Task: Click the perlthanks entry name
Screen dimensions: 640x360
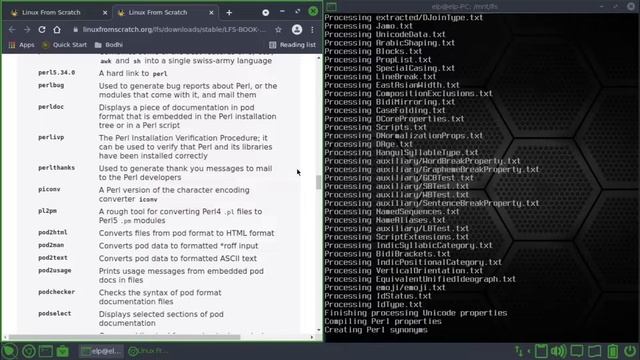Action: 56,168
